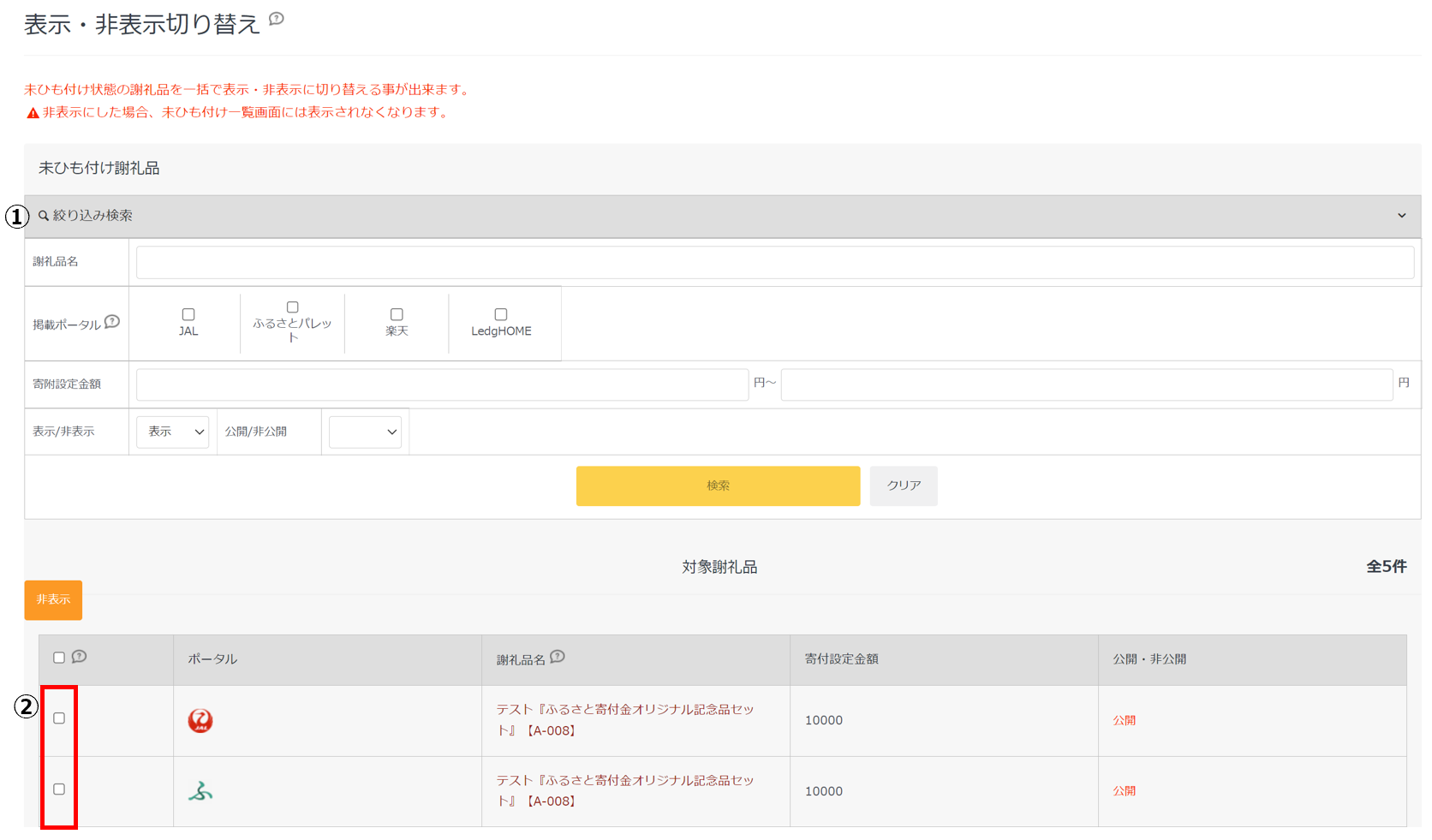Click the help icon beside 謝礼品名 column header
Image resolution: width=1432 pixels, height=840 pixels.
[x=558, y=657]
